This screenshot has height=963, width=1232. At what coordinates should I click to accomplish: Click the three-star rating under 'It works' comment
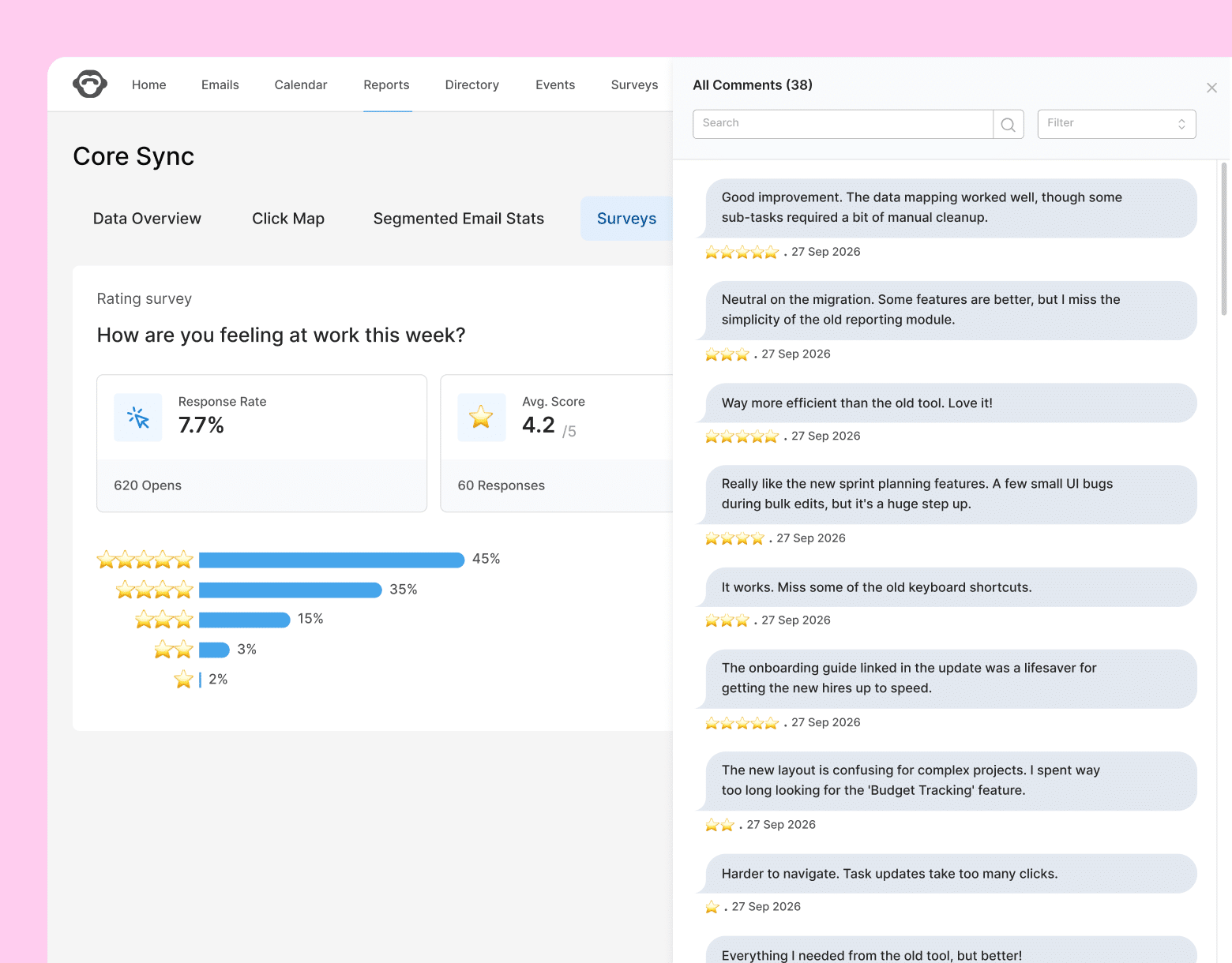pyautogui.click(x=726, y=620)
